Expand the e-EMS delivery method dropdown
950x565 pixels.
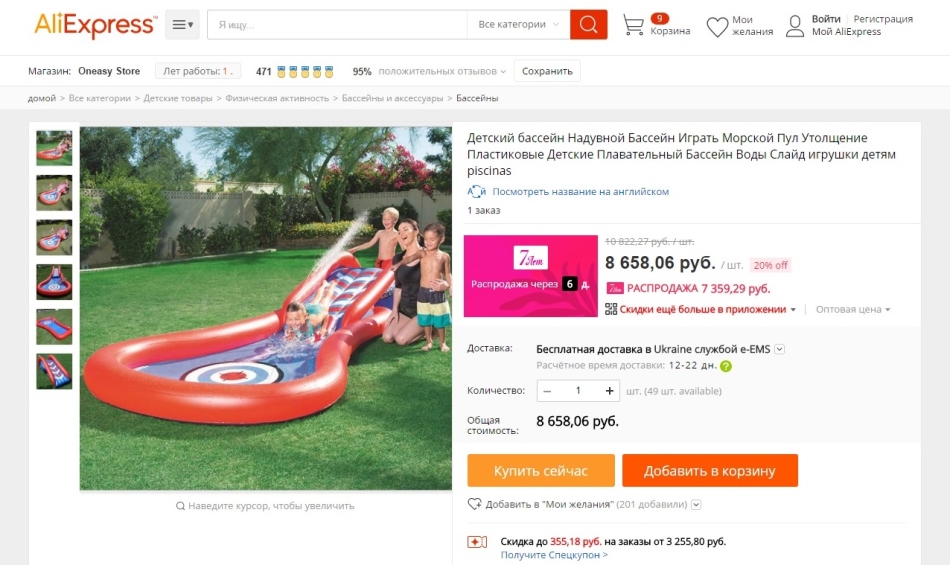point(780,349)
